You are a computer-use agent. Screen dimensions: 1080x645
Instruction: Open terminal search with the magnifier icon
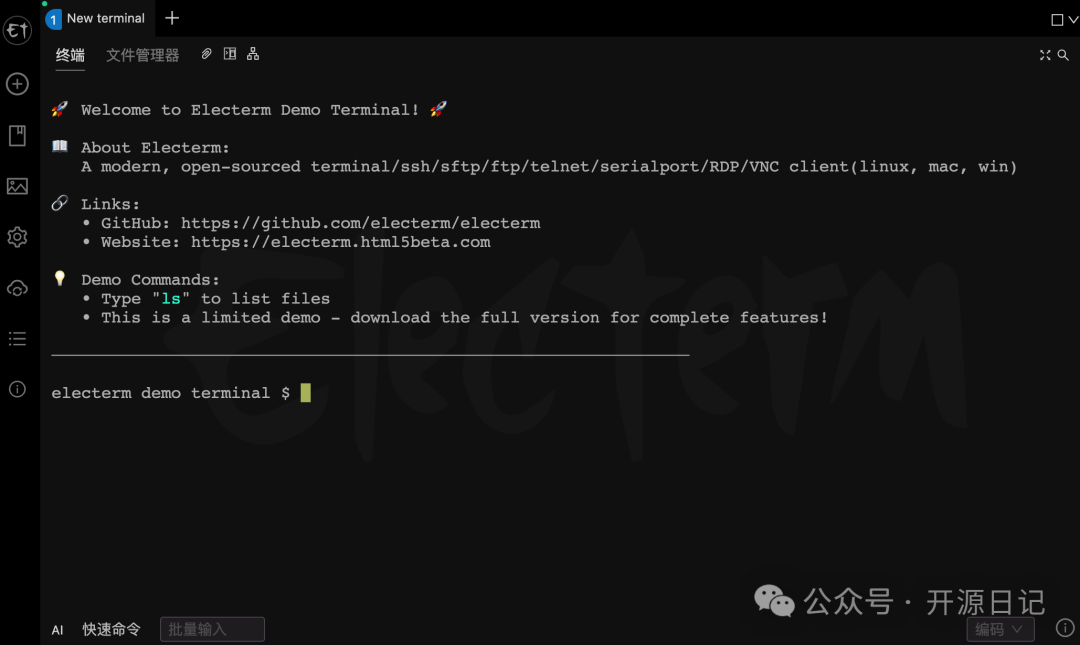coord(1063,56)
